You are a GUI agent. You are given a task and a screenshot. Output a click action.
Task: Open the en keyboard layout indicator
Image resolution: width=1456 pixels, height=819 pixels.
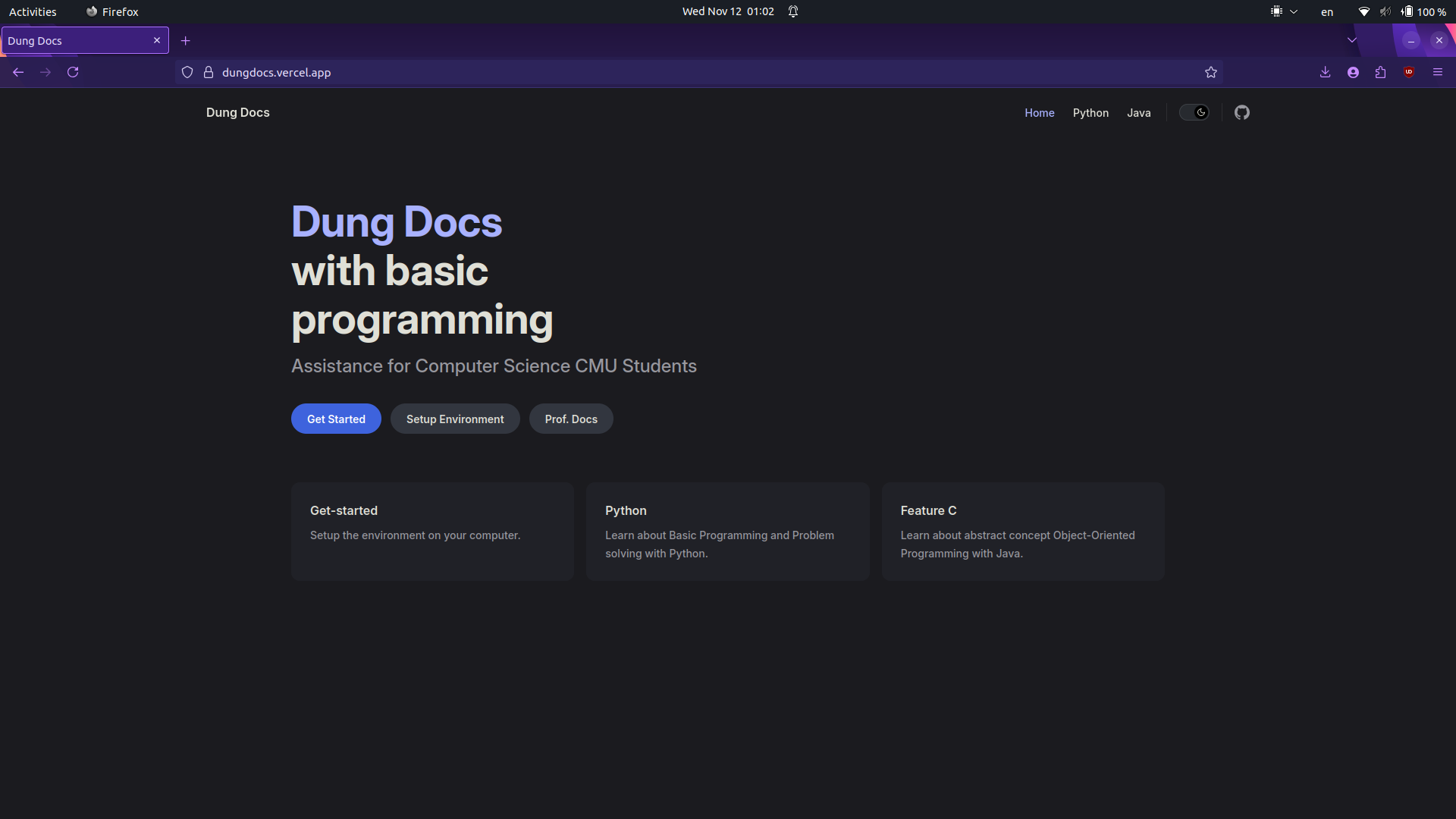point(1327,11)
